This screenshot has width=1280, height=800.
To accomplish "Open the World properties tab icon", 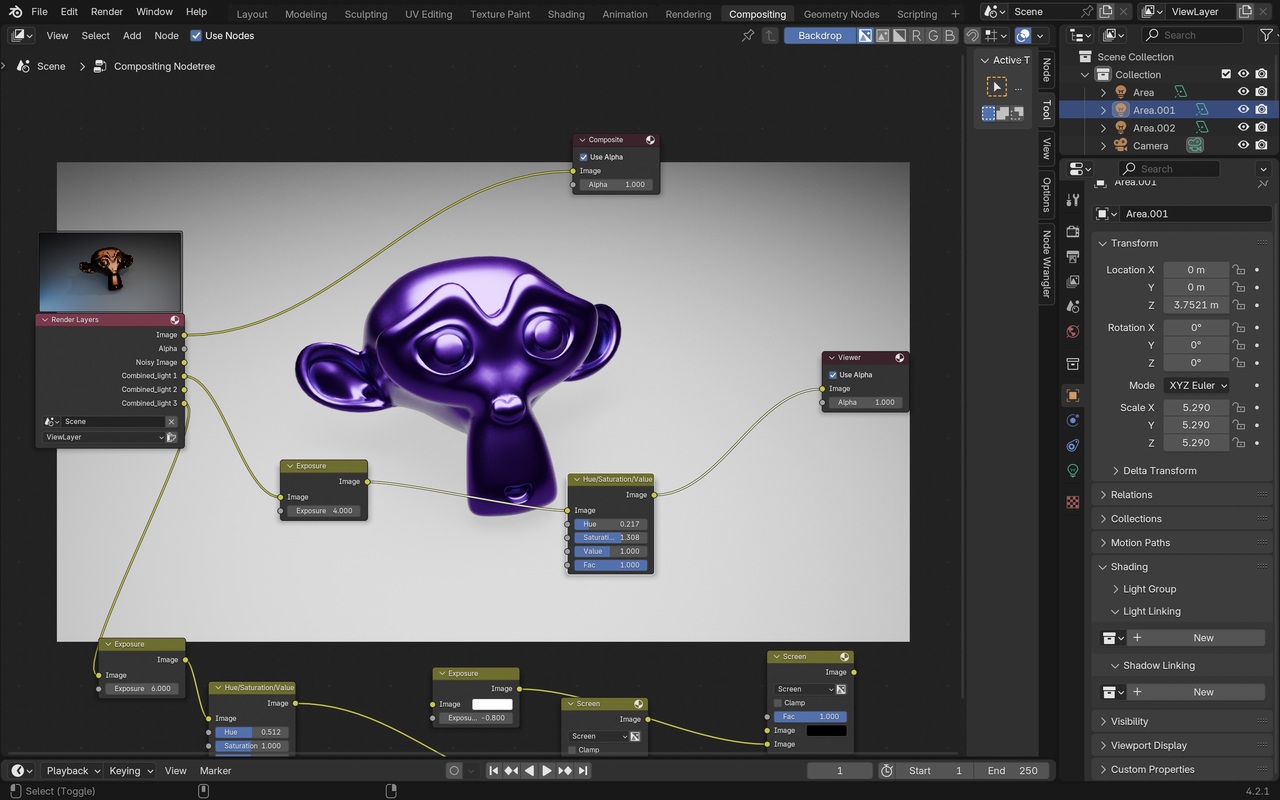I will [x=1073, y=332].
